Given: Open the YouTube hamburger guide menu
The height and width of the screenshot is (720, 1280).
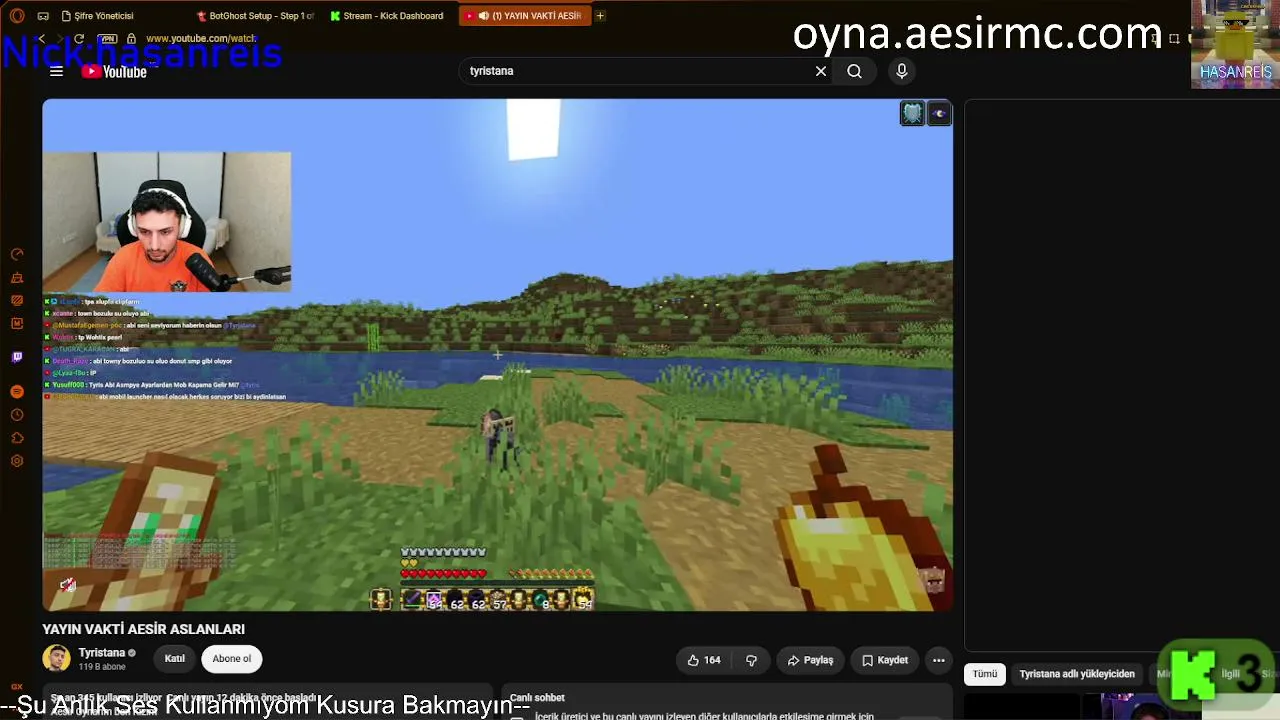Looking at the screenshot, I should 56,71.
